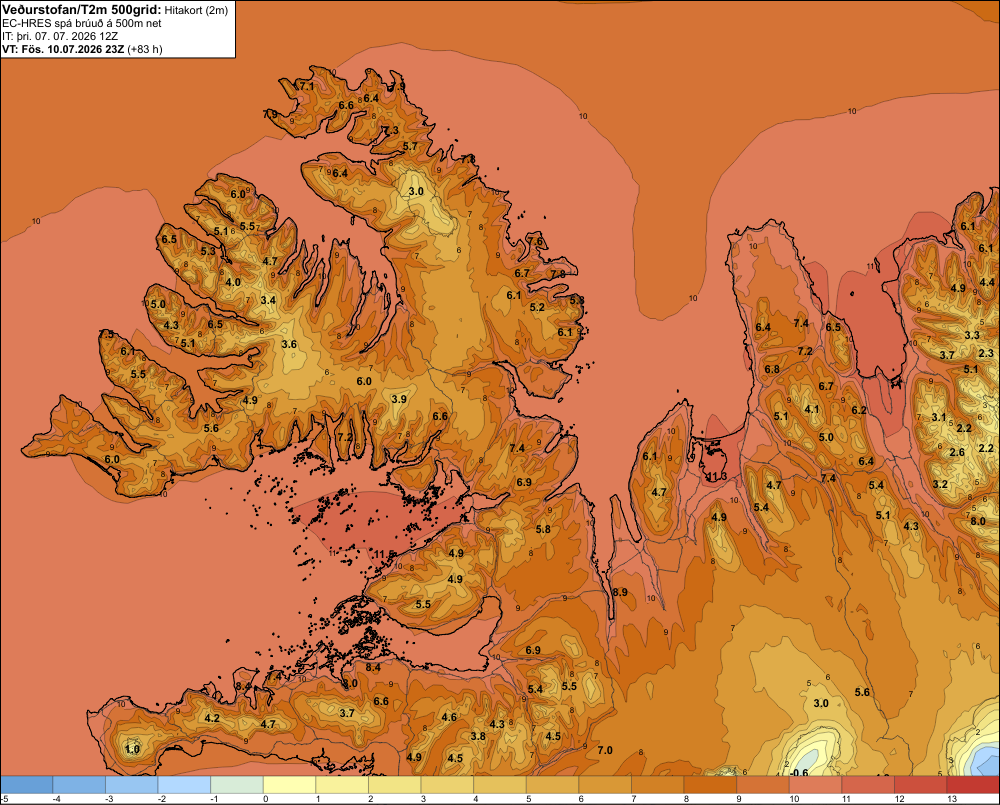Click the 2.6 temperature label
Viewport: 1000px width, 805px height.
[x=957, y=452]
